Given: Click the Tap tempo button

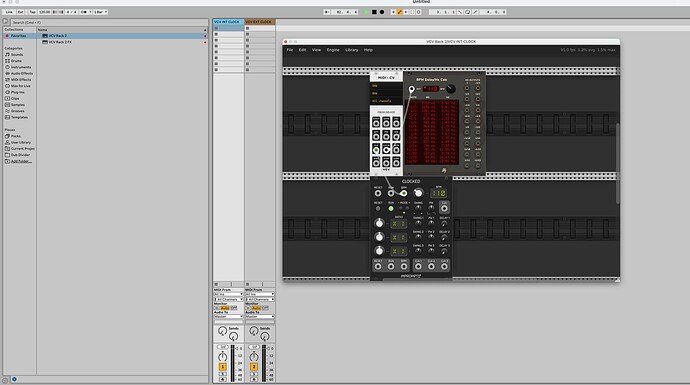Looking at the screenshot, I should click(x=32, y=12).
